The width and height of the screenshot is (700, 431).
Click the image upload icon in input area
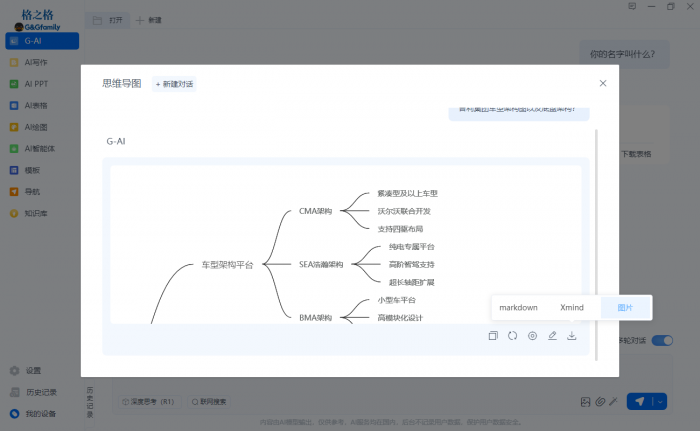coord(585,402)
